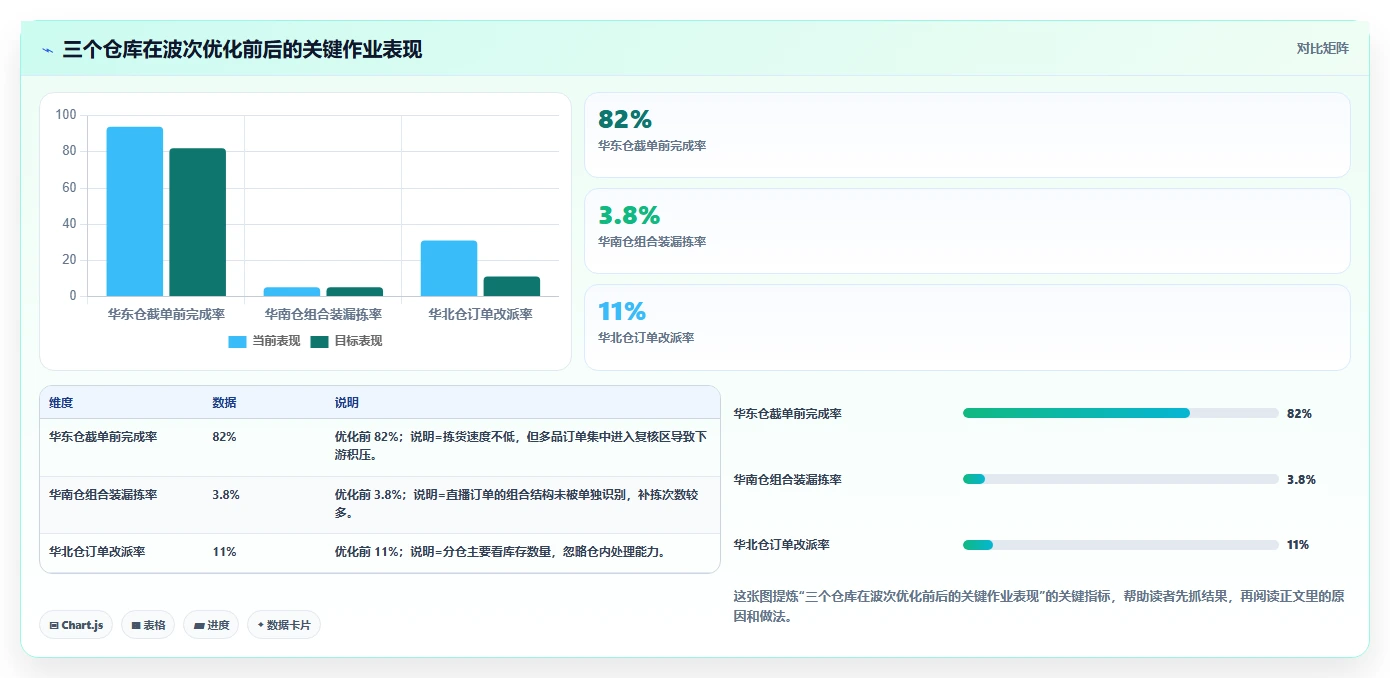
Task: Click 华北仓订单改派率 table row label
Action: click(x=97, y=551)
